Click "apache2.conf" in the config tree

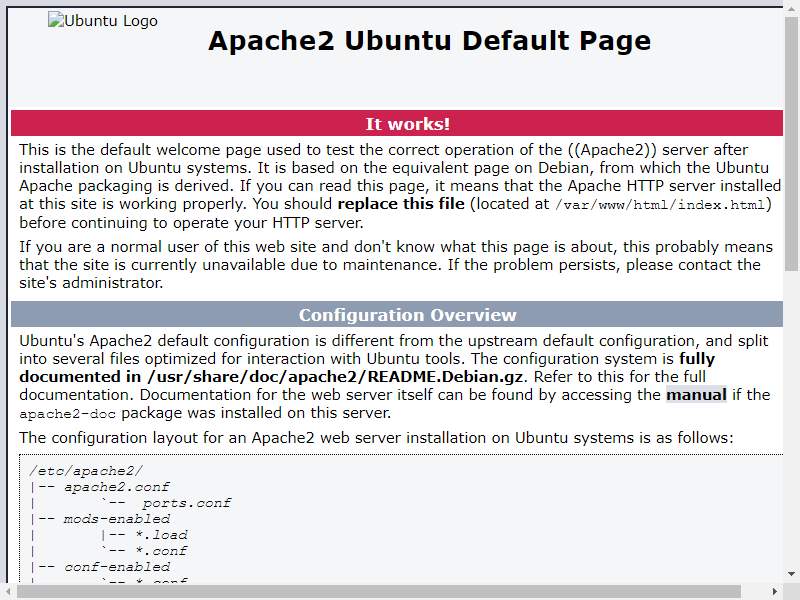[x=117, y=487]
